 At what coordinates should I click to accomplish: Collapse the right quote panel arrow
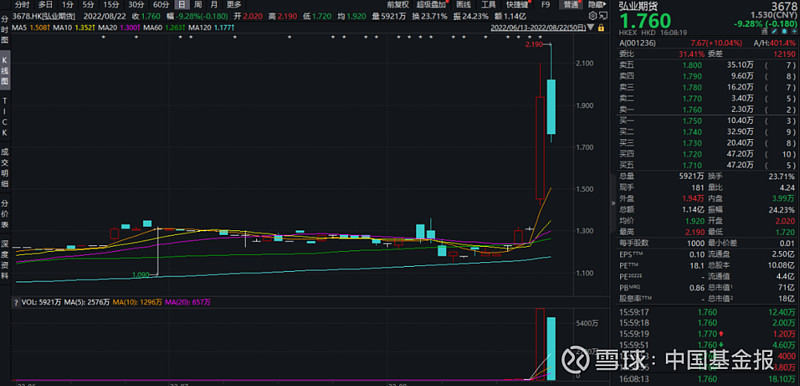tap(613, 202)
